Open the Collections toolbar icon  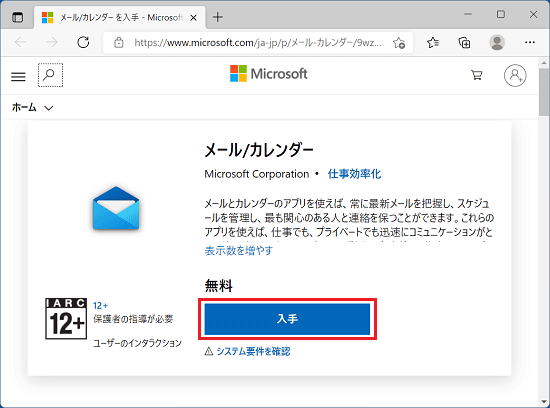pyautogui.click(x=464, y=42)
